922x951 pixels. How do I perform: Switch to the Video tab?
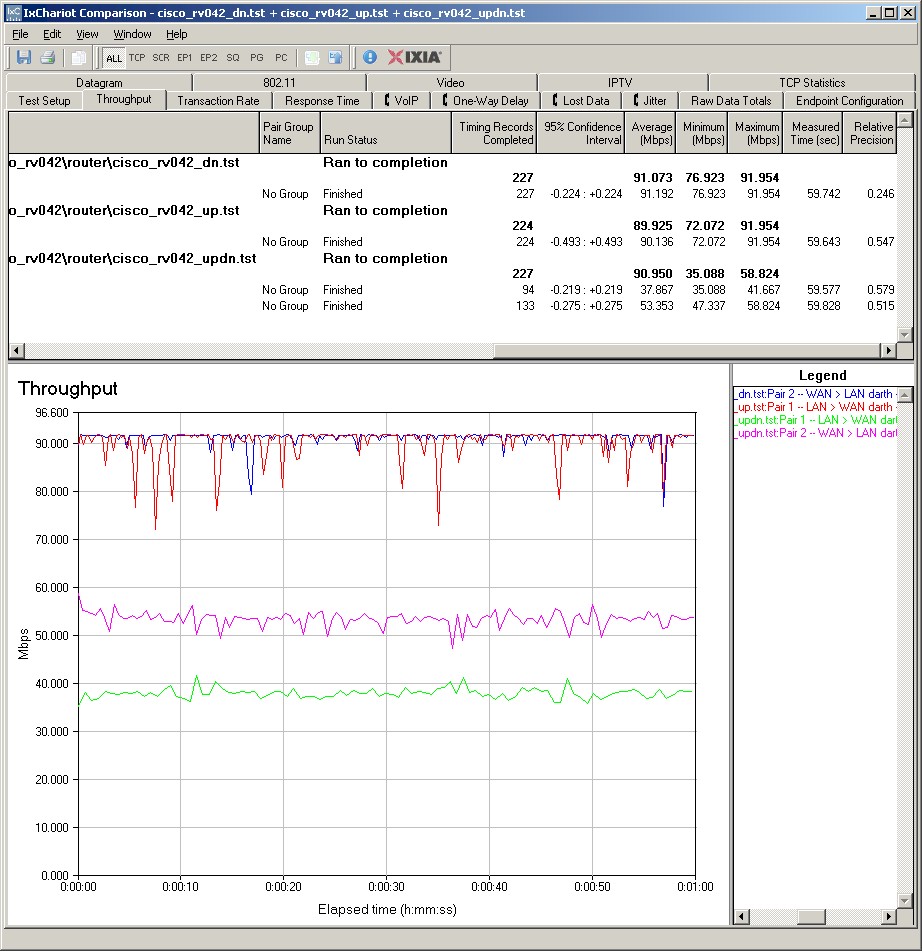451,82
